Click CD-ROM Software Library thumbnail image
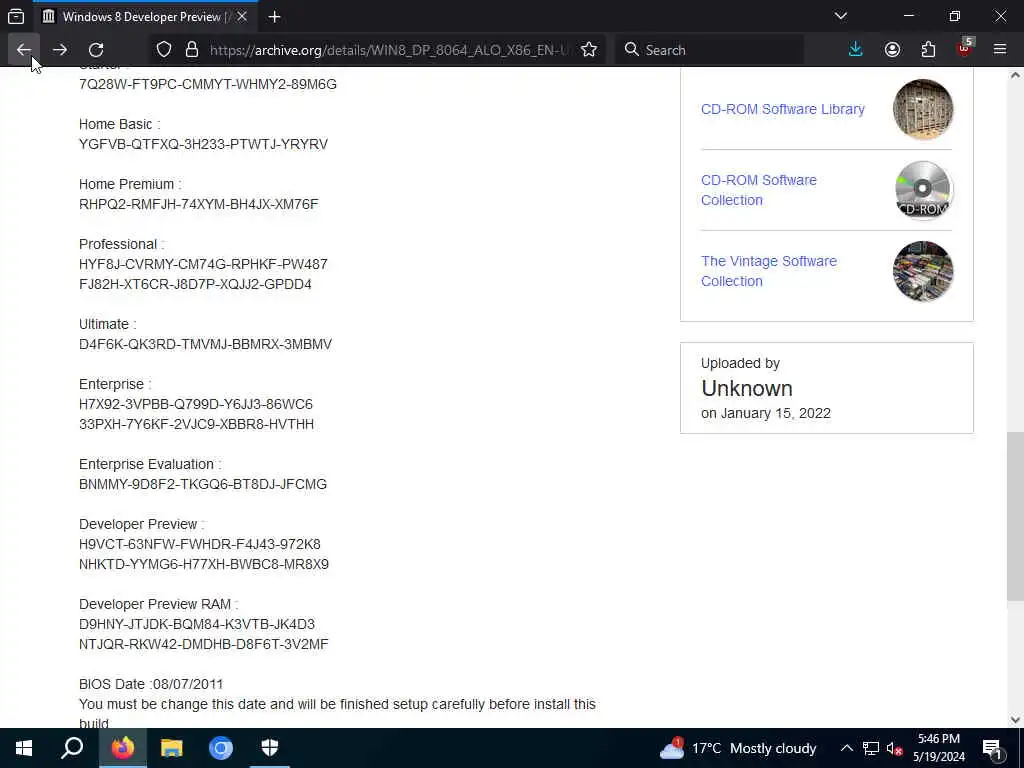 tap(923, 109)
